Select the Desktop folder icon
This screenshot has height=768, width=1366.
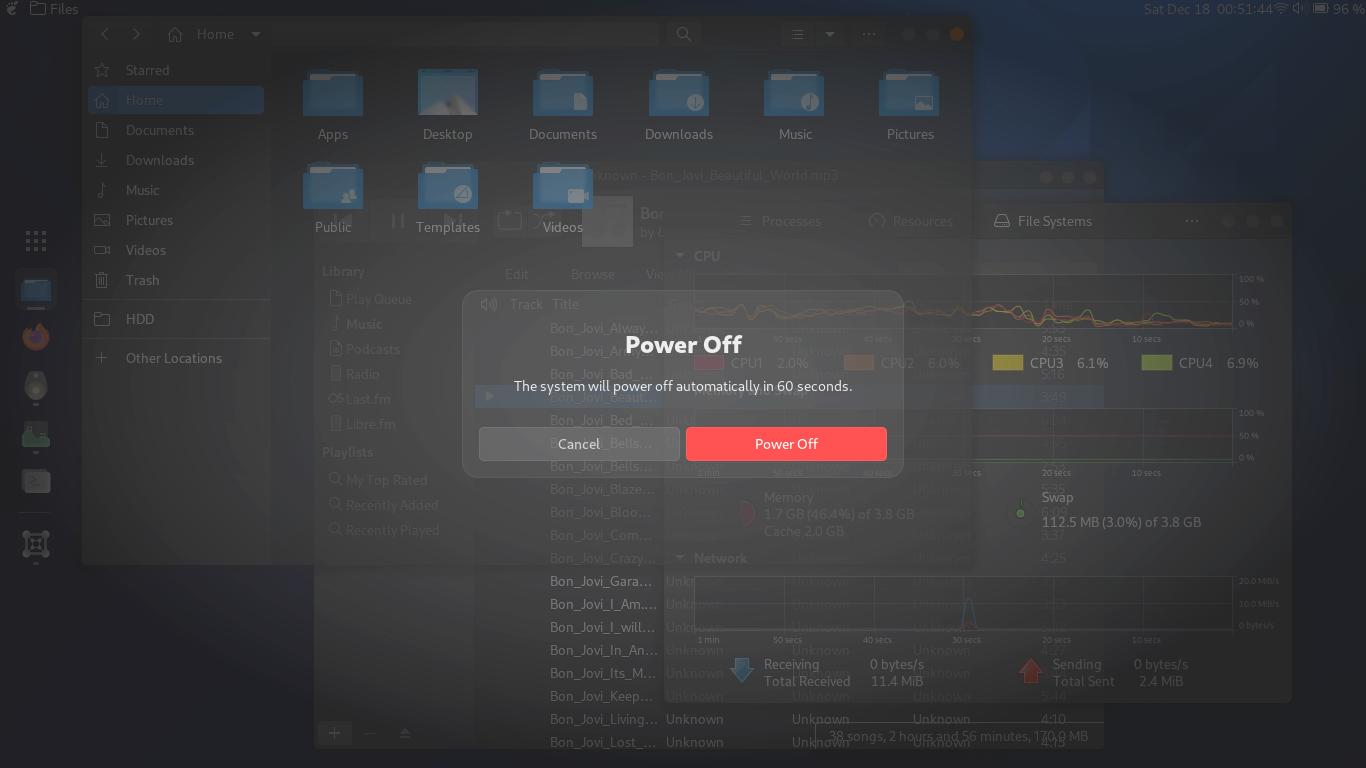coord(448,94)
